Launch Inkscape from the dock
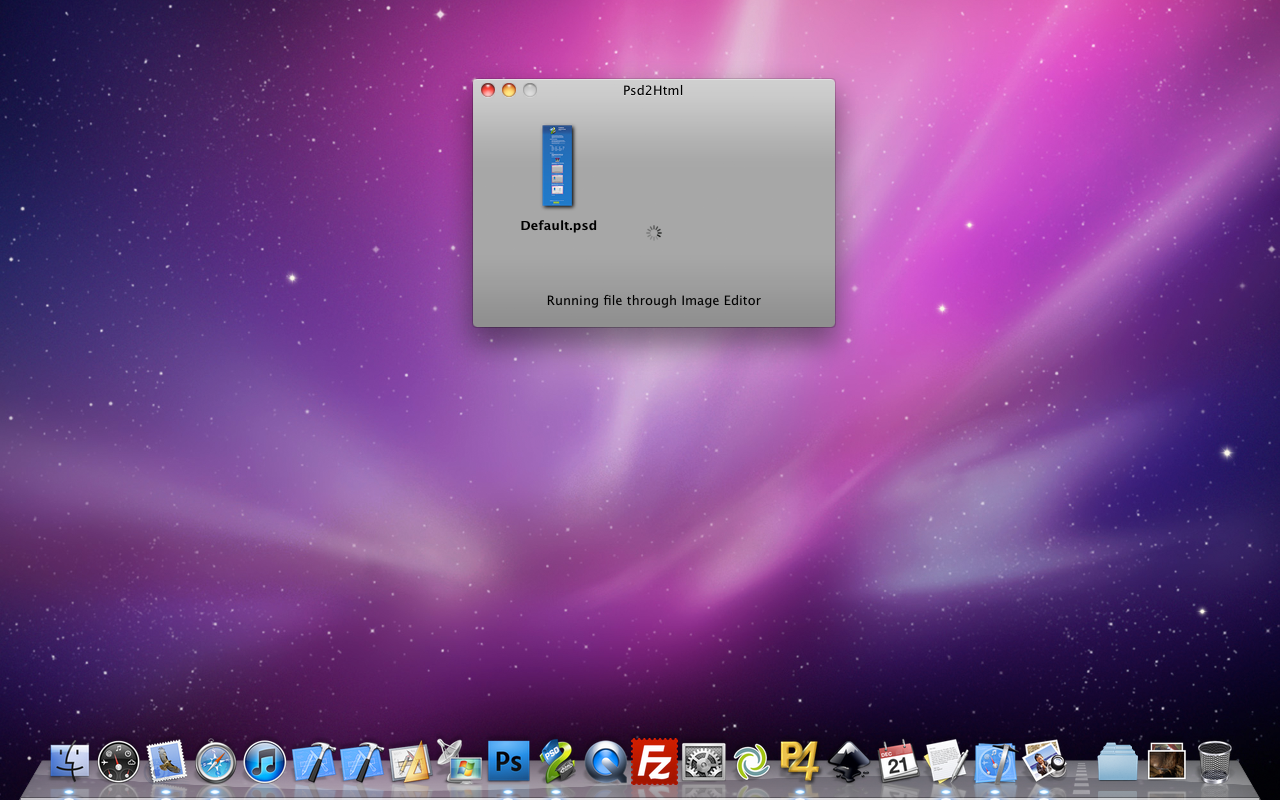The width and height of the screenshot is (1280, 800). (x=849, y=762)
